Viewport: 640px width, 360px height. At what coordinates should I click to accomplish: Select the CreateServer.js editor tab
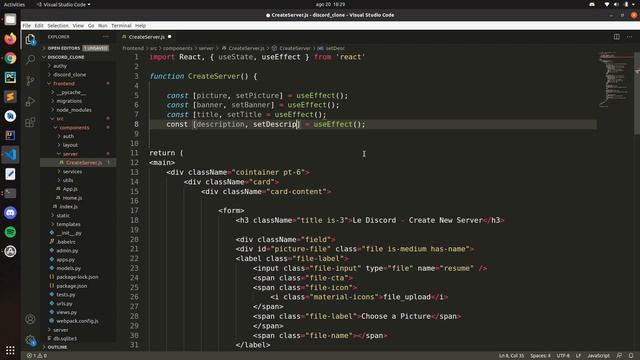(x=146, y=37)
